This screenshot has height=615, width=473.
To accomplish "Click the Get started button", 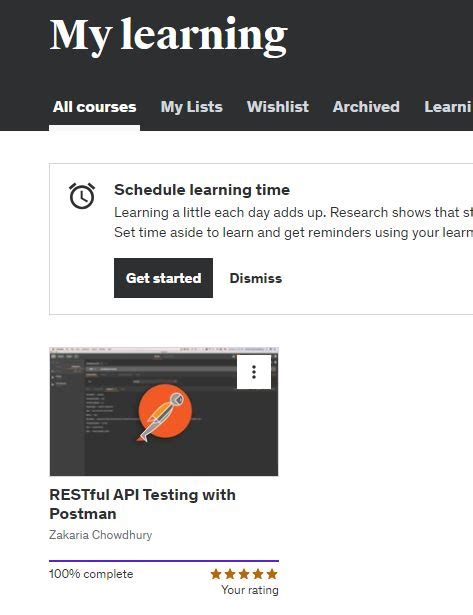I will tap(164, 278).
